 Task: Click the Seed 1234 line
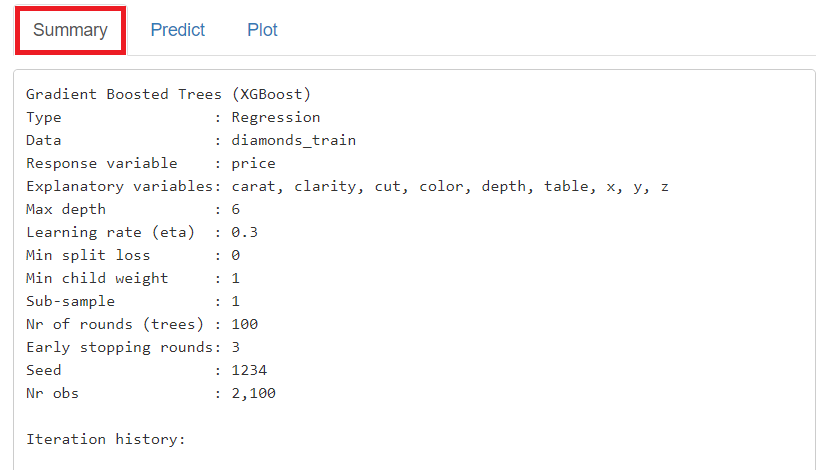[x=146, y=370]
